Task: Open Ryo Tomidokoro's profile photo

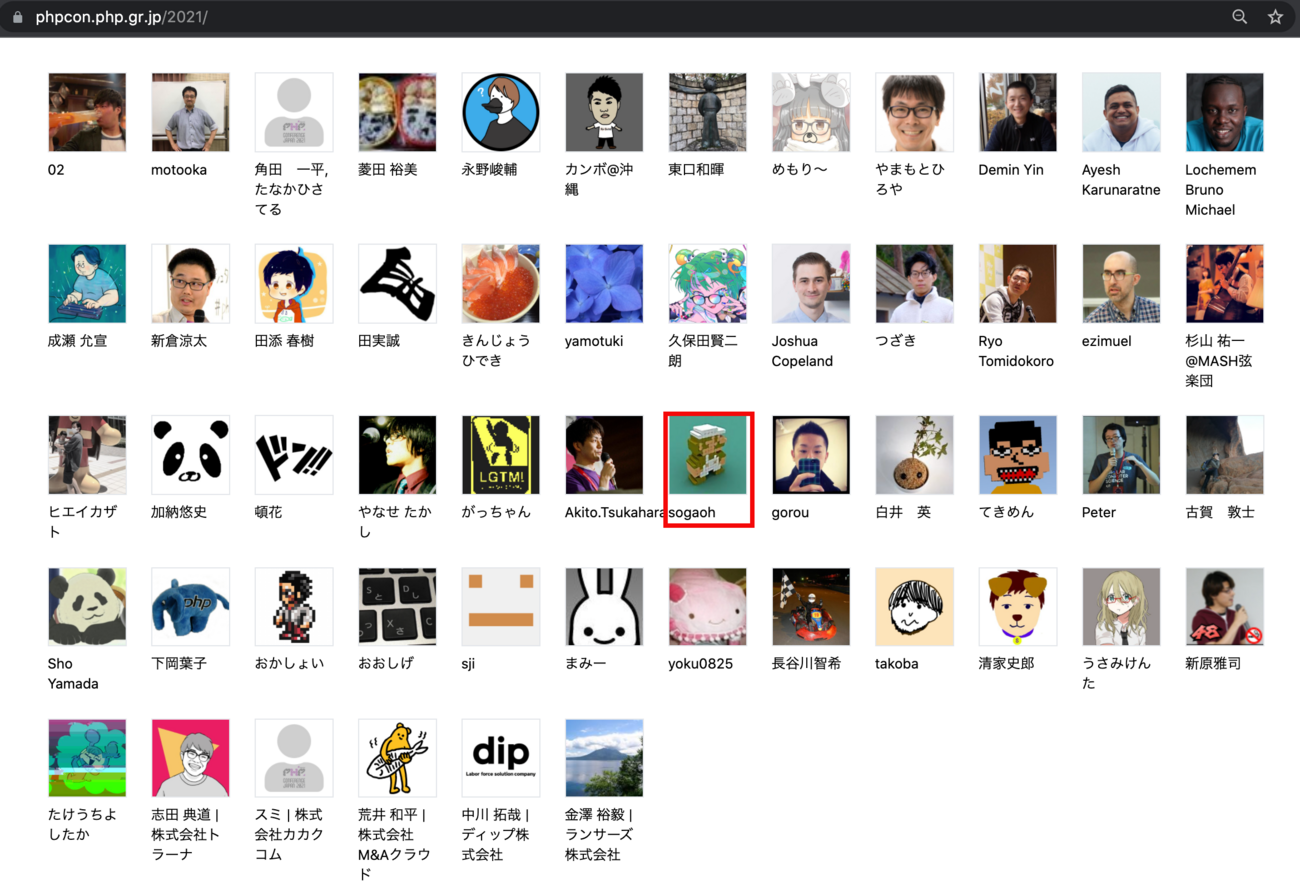Action: (1018, 283)
